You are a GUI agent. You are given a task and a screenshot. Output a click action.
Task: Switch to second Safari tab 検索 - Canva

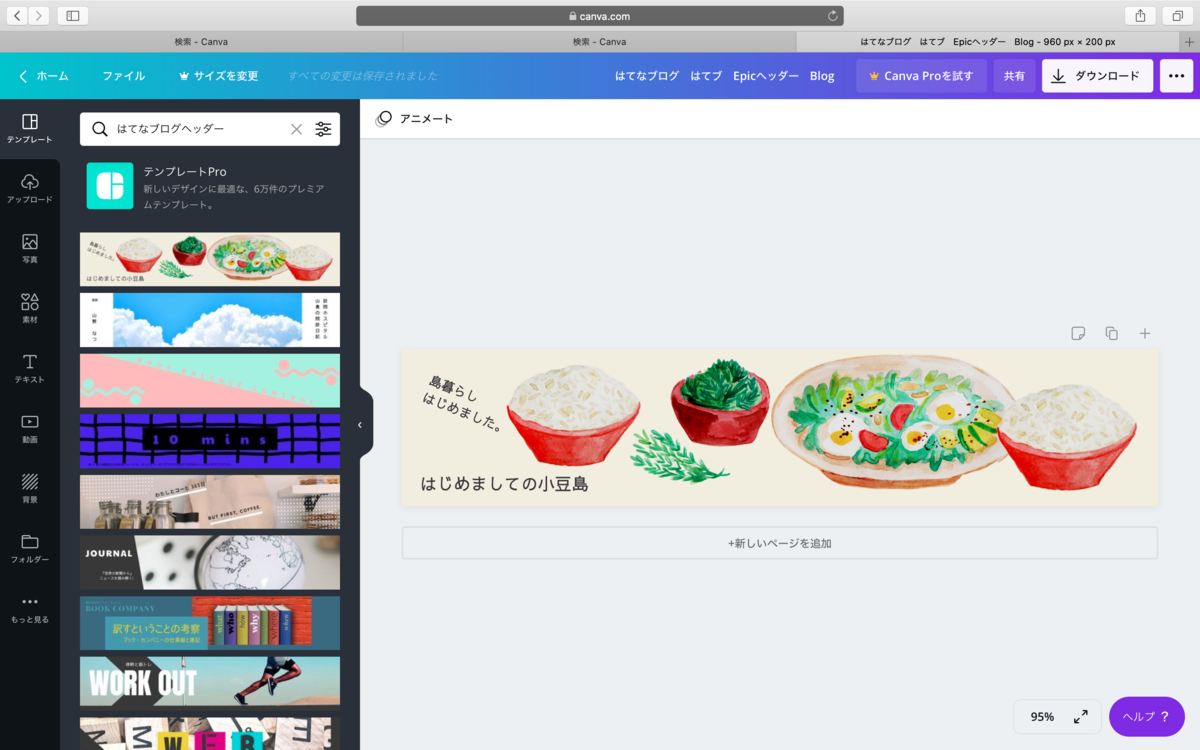tap(600, 42)
